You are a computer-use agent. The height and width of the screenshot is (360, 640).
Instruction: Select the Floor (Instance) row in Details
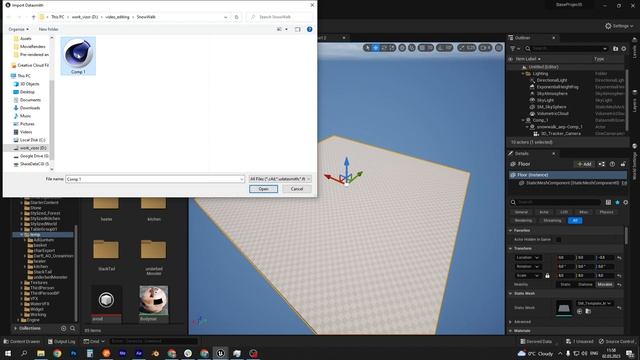click(568, 175)
